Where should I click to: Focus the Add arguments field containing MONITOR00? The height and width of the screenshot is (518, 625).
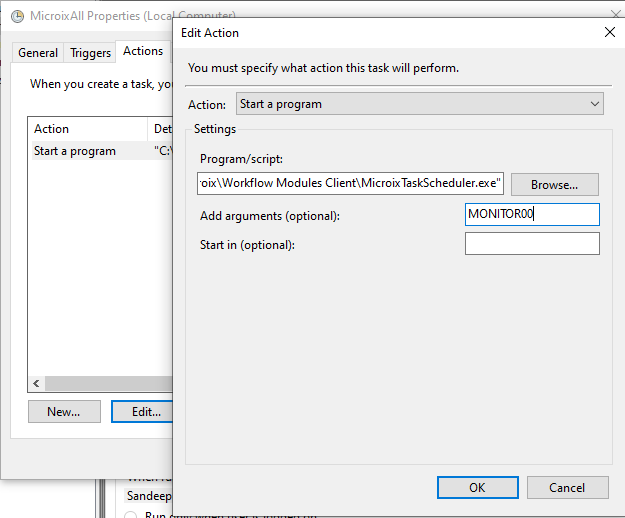click(531, 214)
